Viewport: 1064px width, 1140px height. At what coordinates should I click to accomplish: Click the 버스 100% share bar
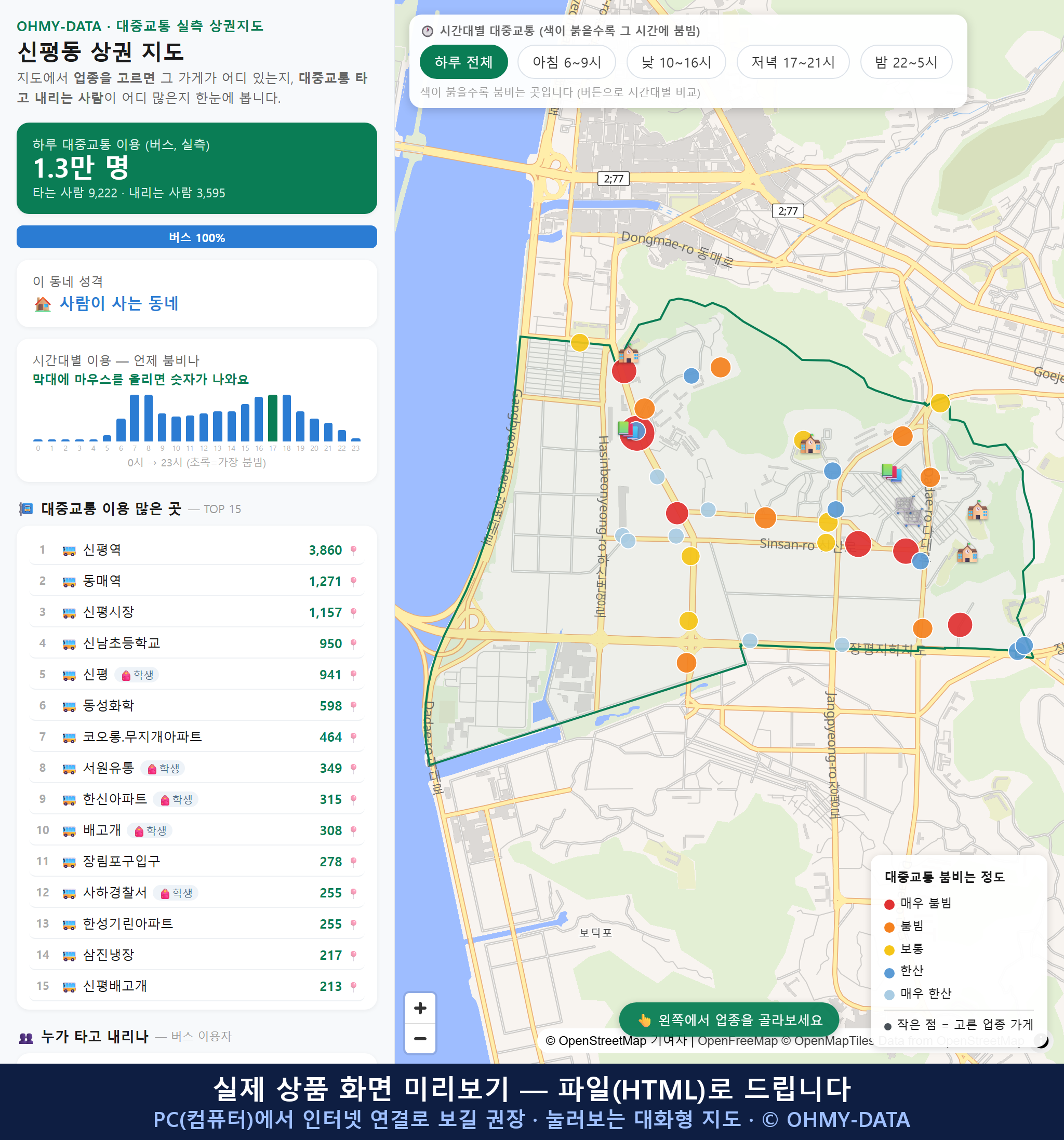point(197,237)
